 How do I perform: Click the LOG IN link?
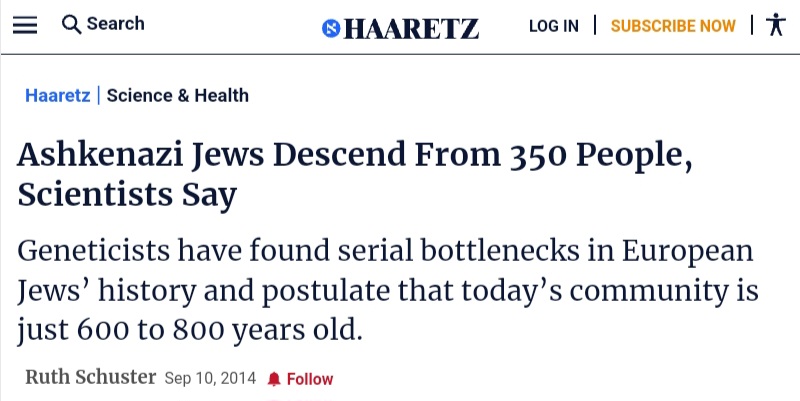coord(554,26)
